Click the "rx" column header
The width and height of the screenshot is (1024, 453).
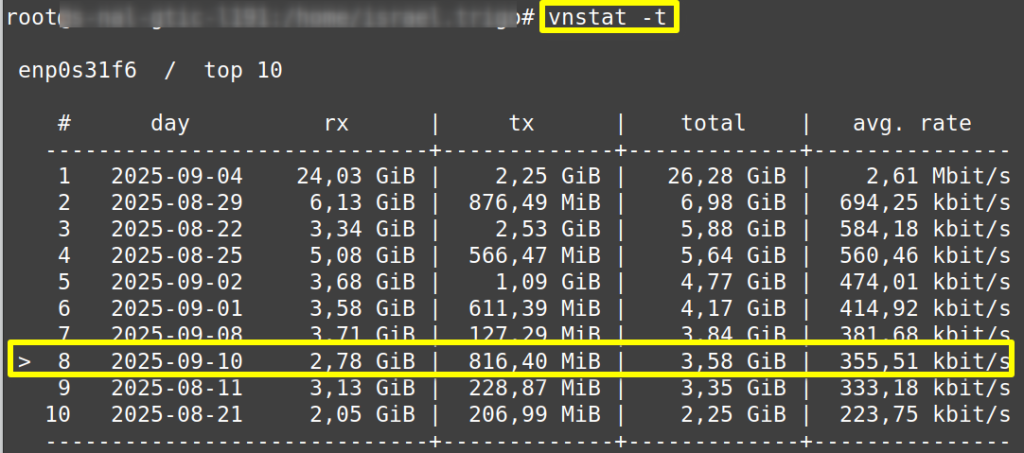click(x=337, y=123)
